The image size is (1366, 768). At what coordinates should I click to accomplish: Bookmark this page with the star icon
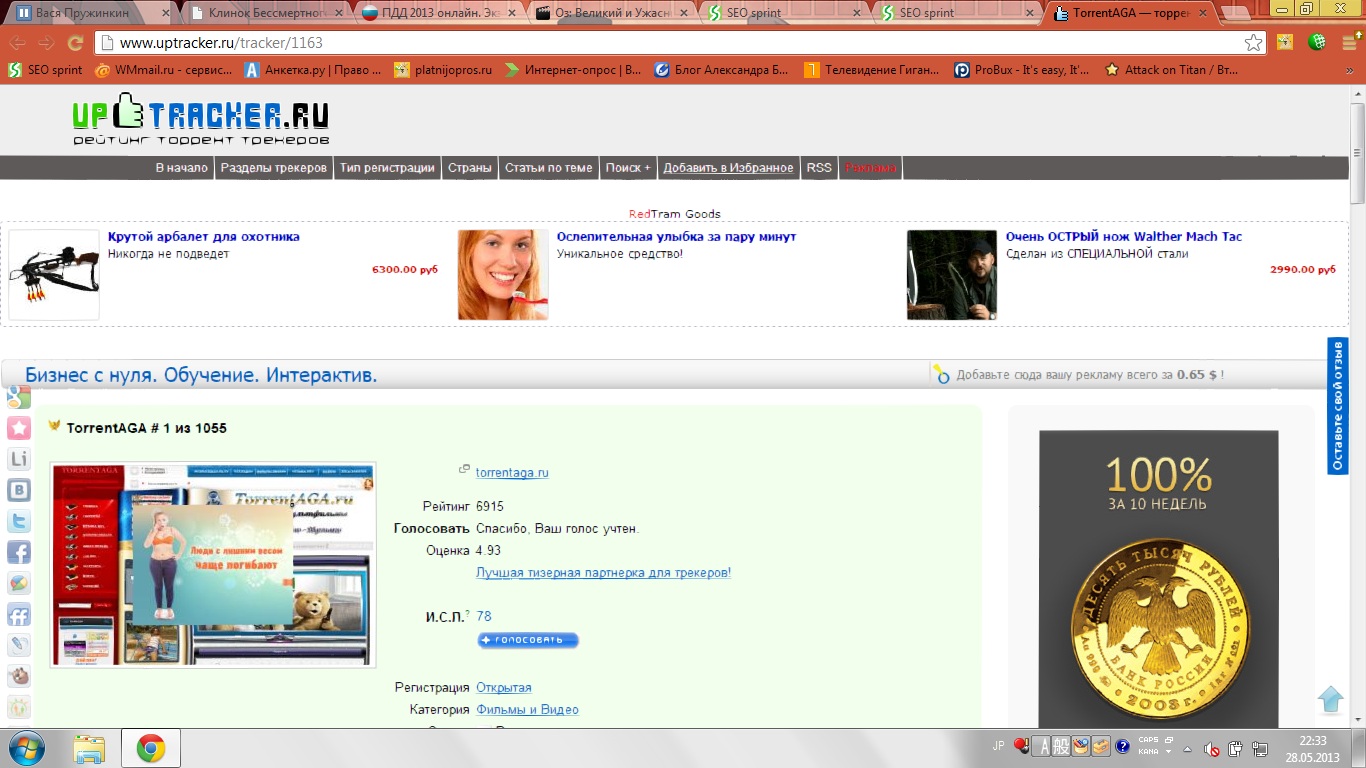pos(1253,43)
